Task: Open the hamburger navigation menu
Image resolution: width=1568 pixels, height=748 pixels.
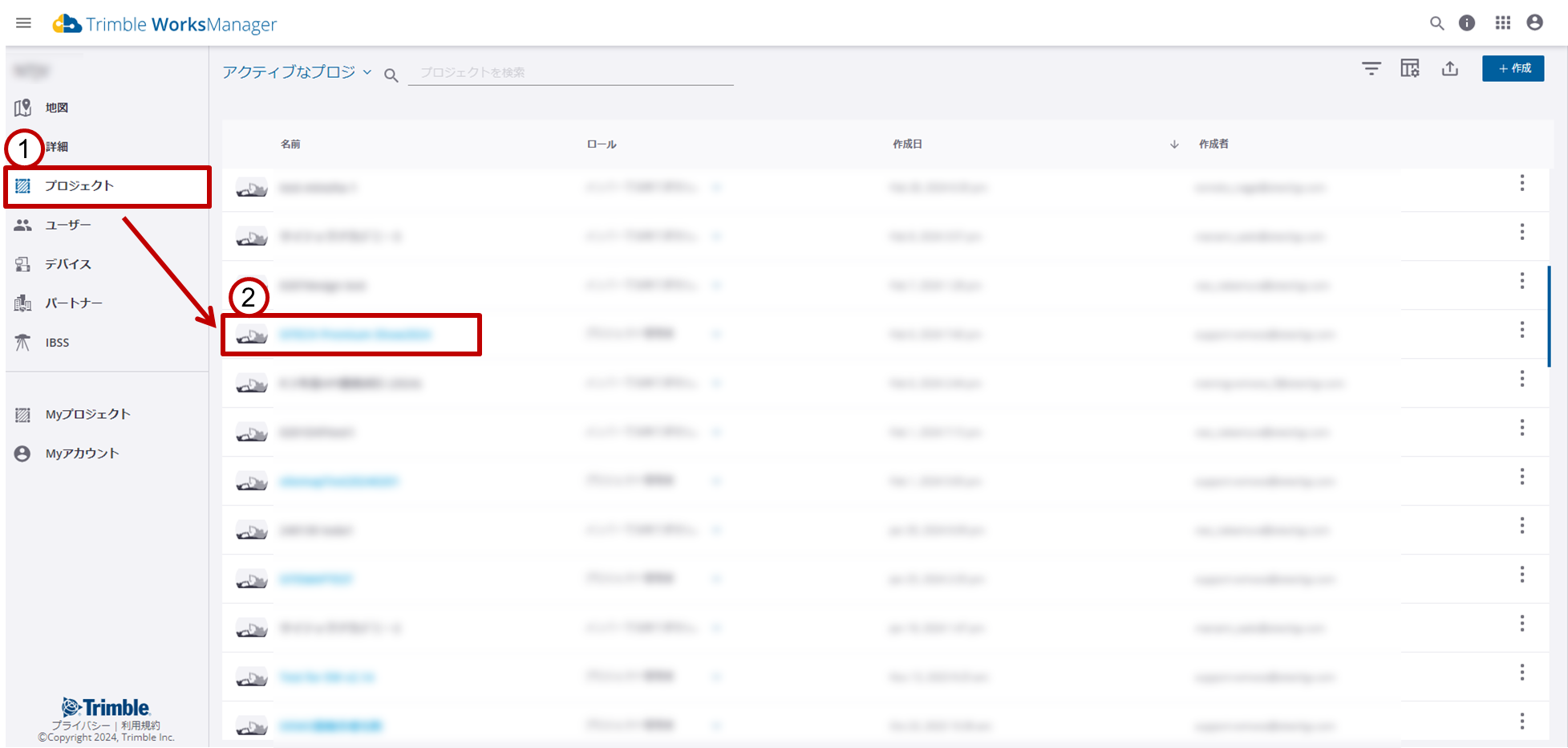Action: coord(23,23)
